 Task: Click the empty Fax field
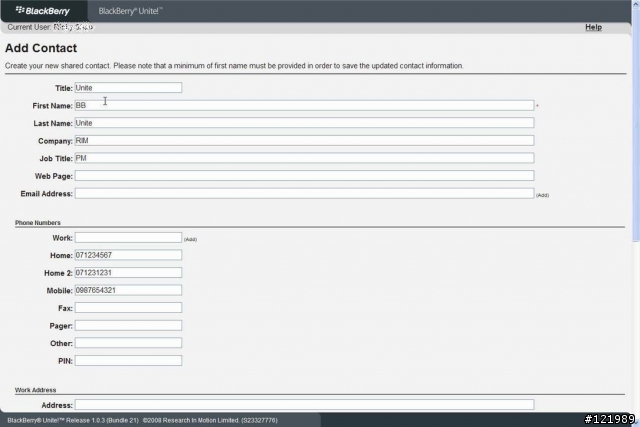click(128, 308)
